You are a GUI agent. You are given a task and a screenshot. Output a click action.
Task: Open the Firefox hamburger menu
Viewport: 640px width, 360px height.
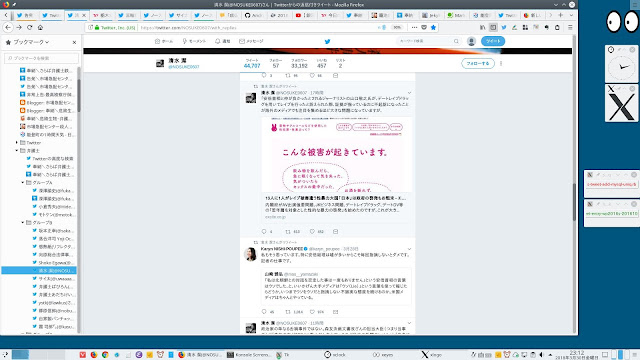pos(570,27)
